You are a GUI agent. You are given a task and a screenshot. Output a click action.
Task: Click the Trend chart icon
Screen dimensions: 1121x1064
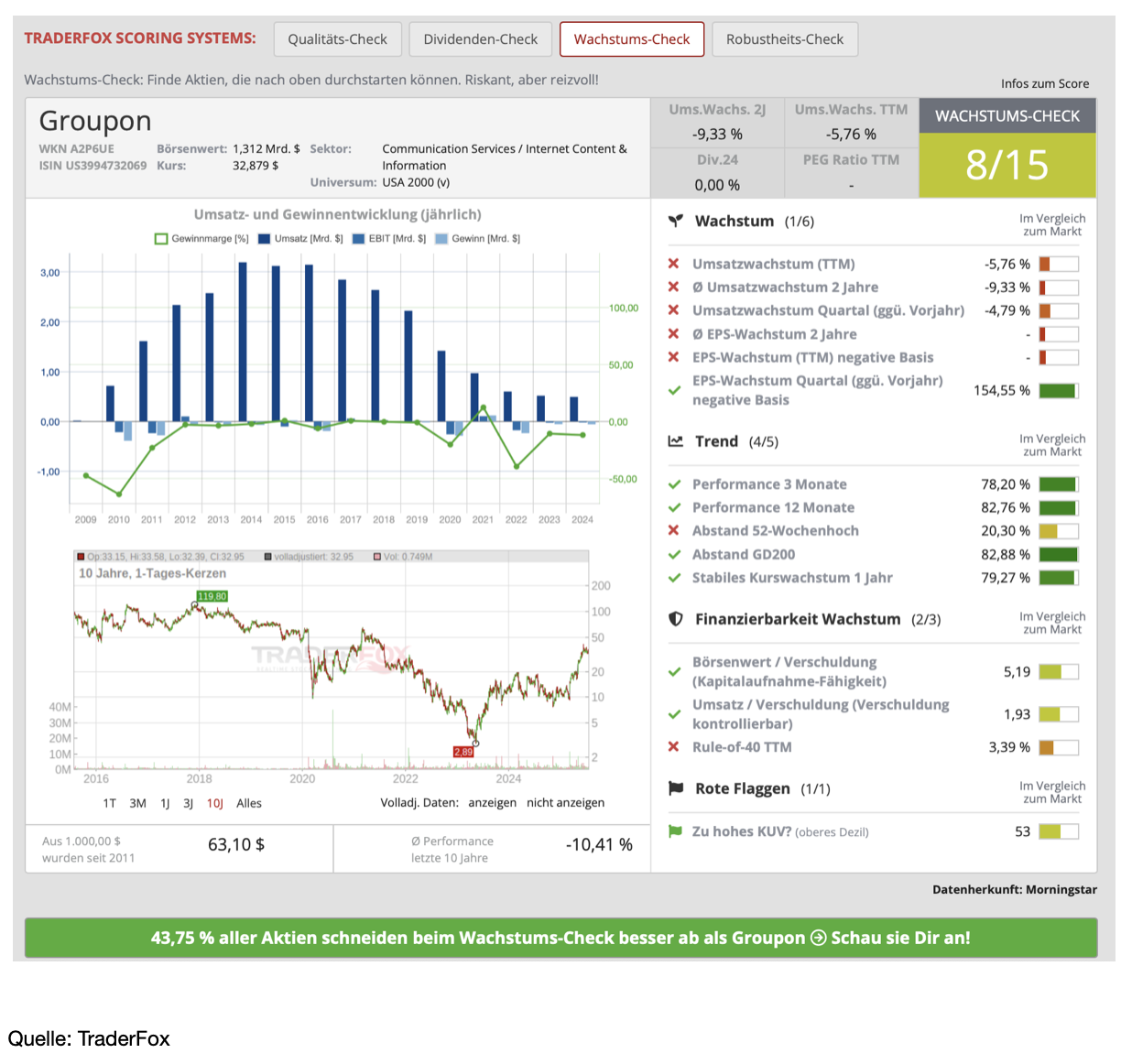(676, 441)
